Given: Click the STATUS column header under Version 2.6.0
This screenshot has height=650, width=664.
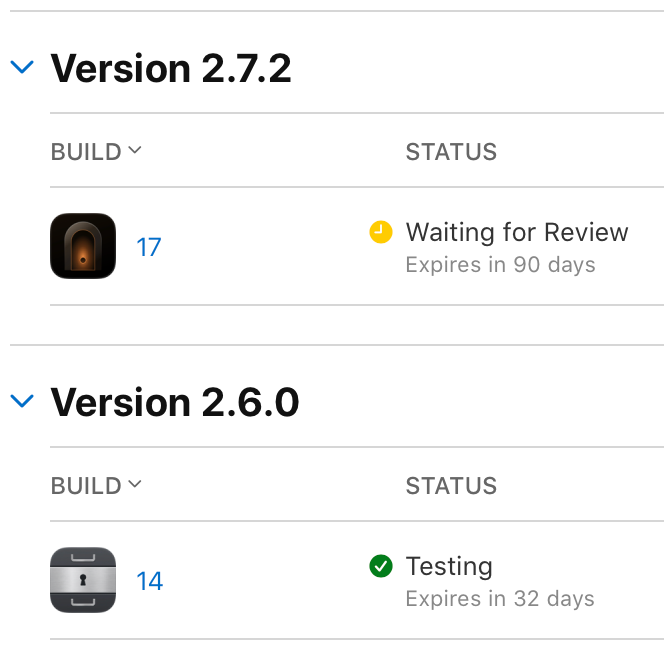Looking at the screenshot, I should (x=451, y=485).
